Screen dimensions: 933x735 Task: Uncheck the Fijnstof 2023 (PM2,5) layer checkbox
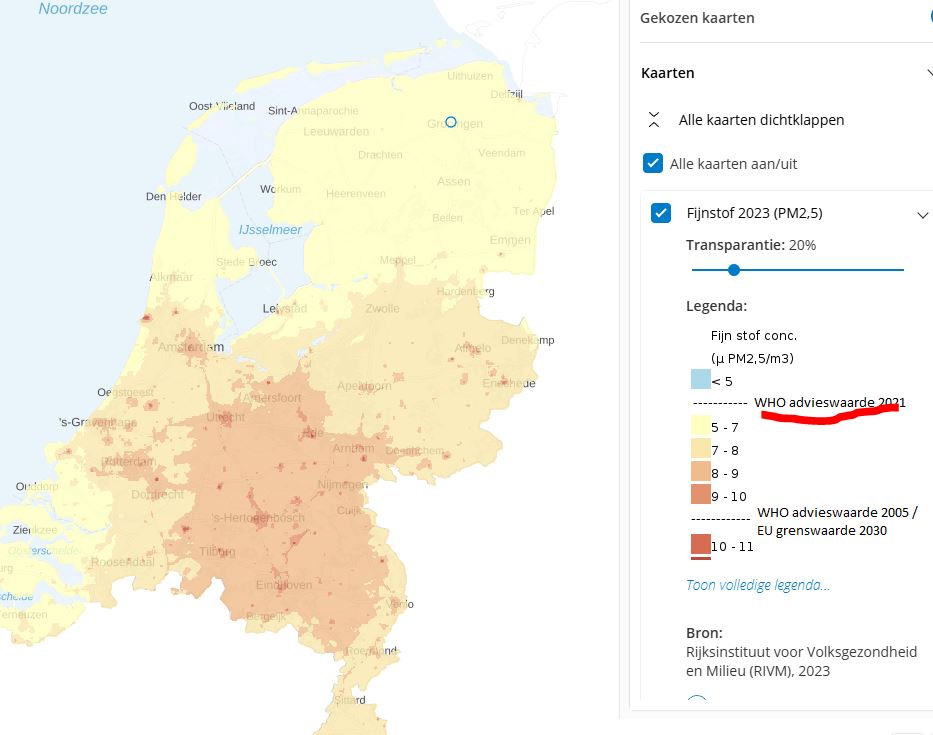coord(661,213)
